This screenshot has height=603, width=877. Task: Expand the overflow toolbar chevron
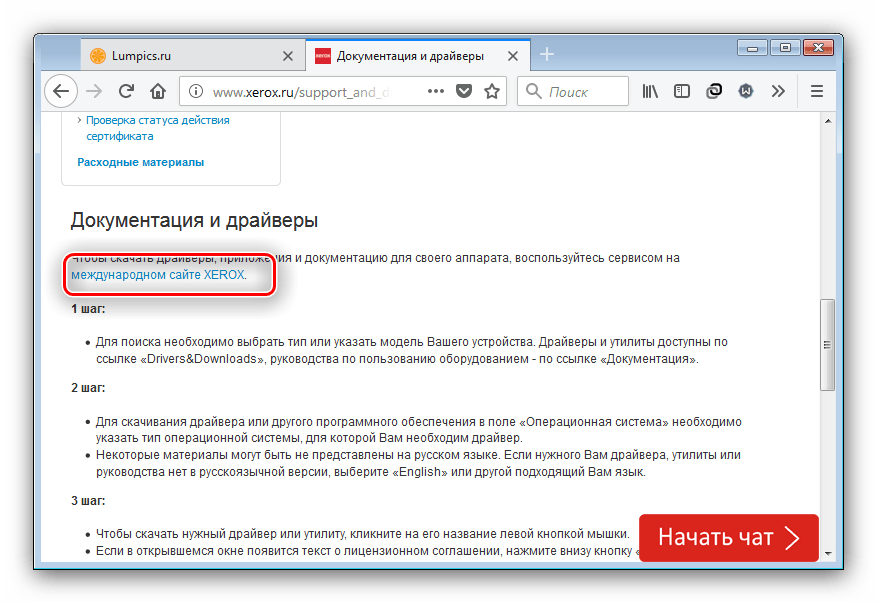(778, 91)
